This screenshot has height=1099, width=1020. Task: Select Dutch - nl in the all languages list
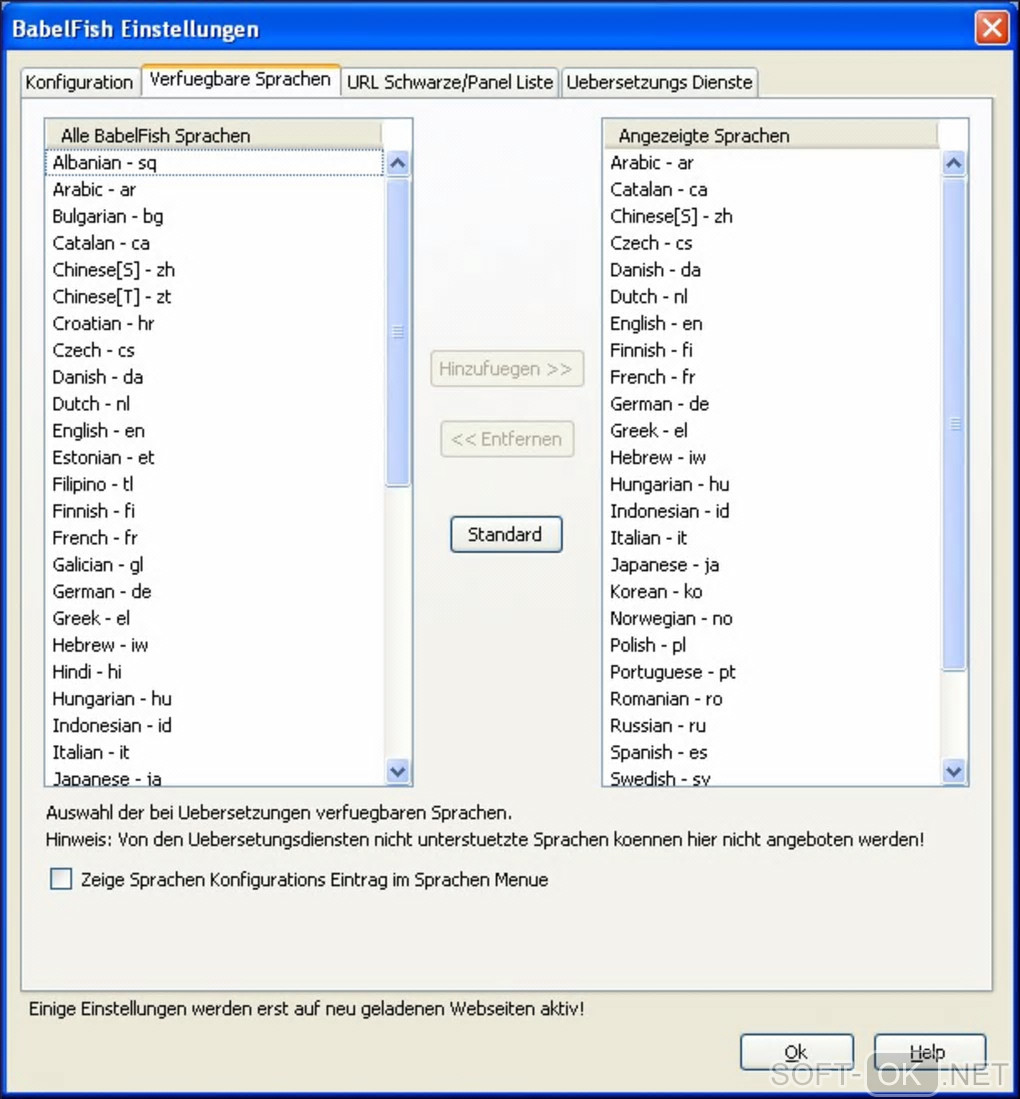coord(215,404)
